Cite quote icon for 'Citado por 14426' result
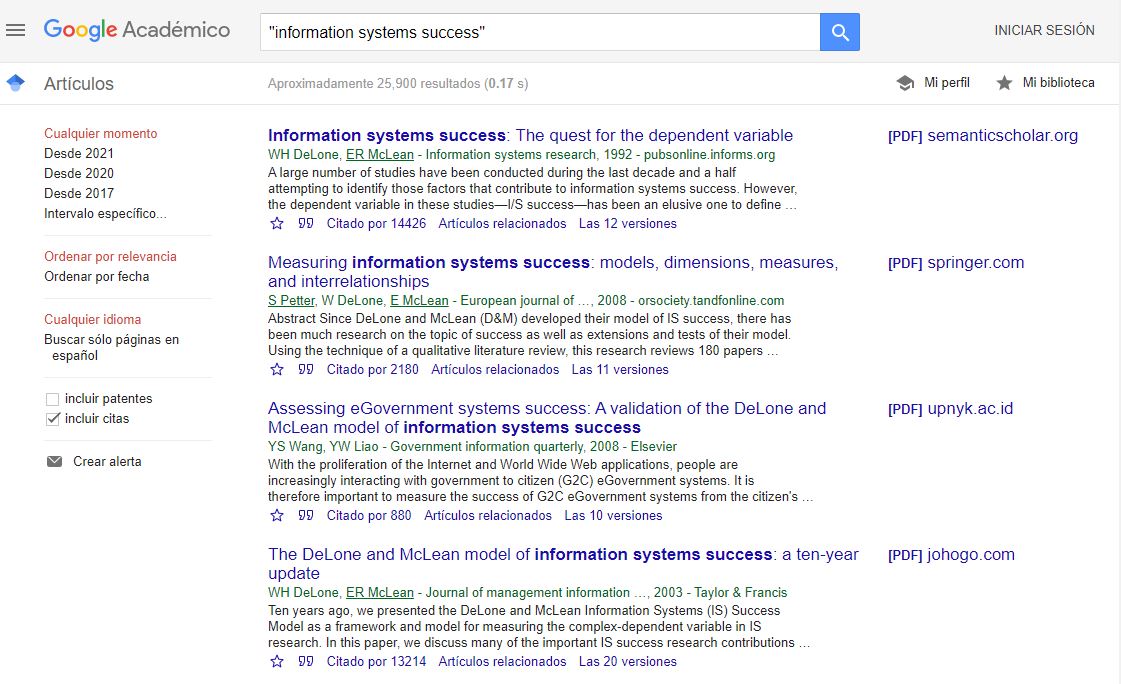Screen dimensions: 1121x684 [x=306, y=224]
